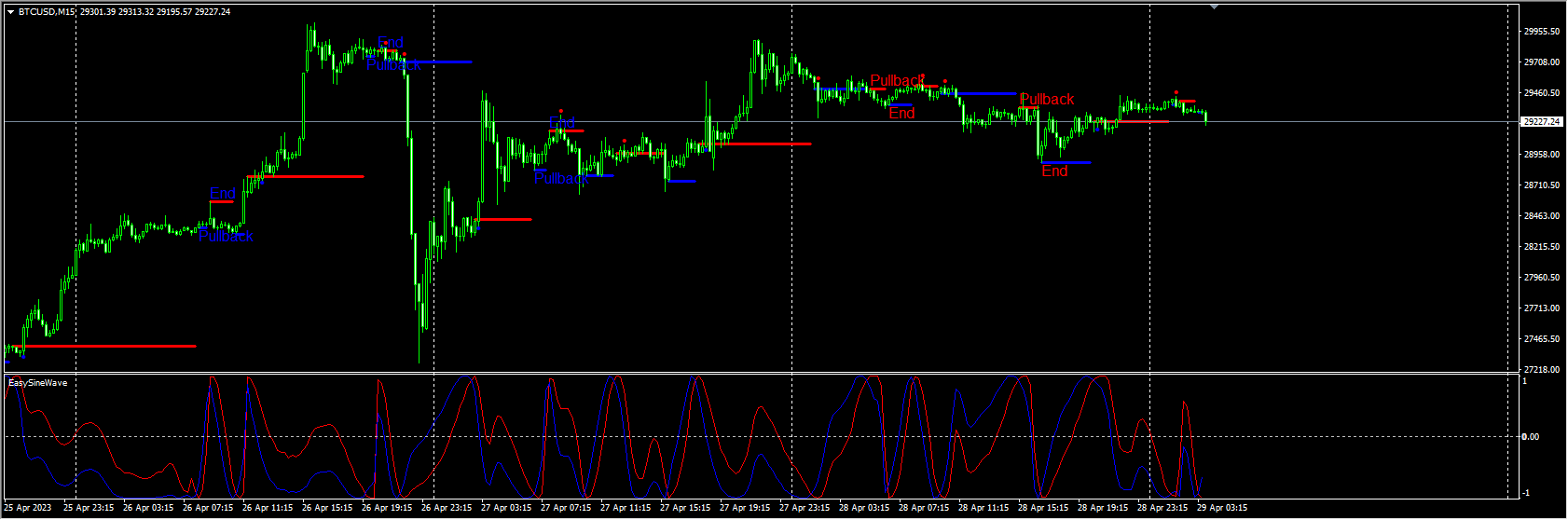Click the OHLC quote values in the chart header
The image size is (1568, 520).
tap(156, 12)
